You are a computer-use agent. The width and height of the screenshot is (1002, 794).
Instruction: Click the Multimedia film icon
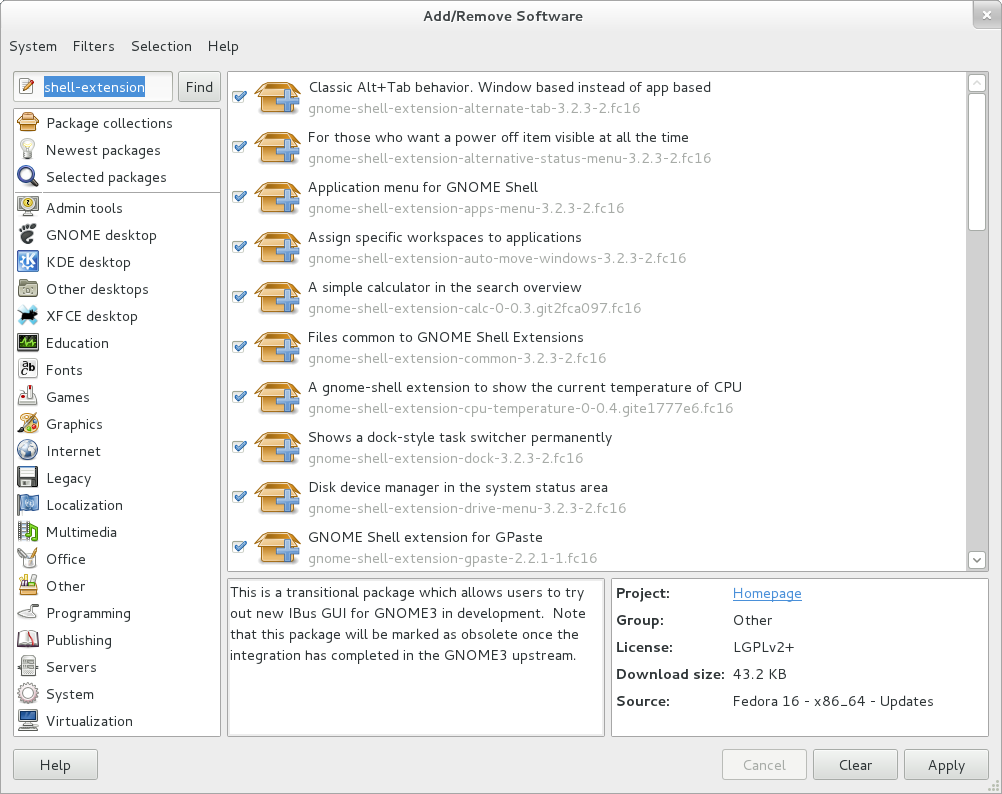click(27, 531)
